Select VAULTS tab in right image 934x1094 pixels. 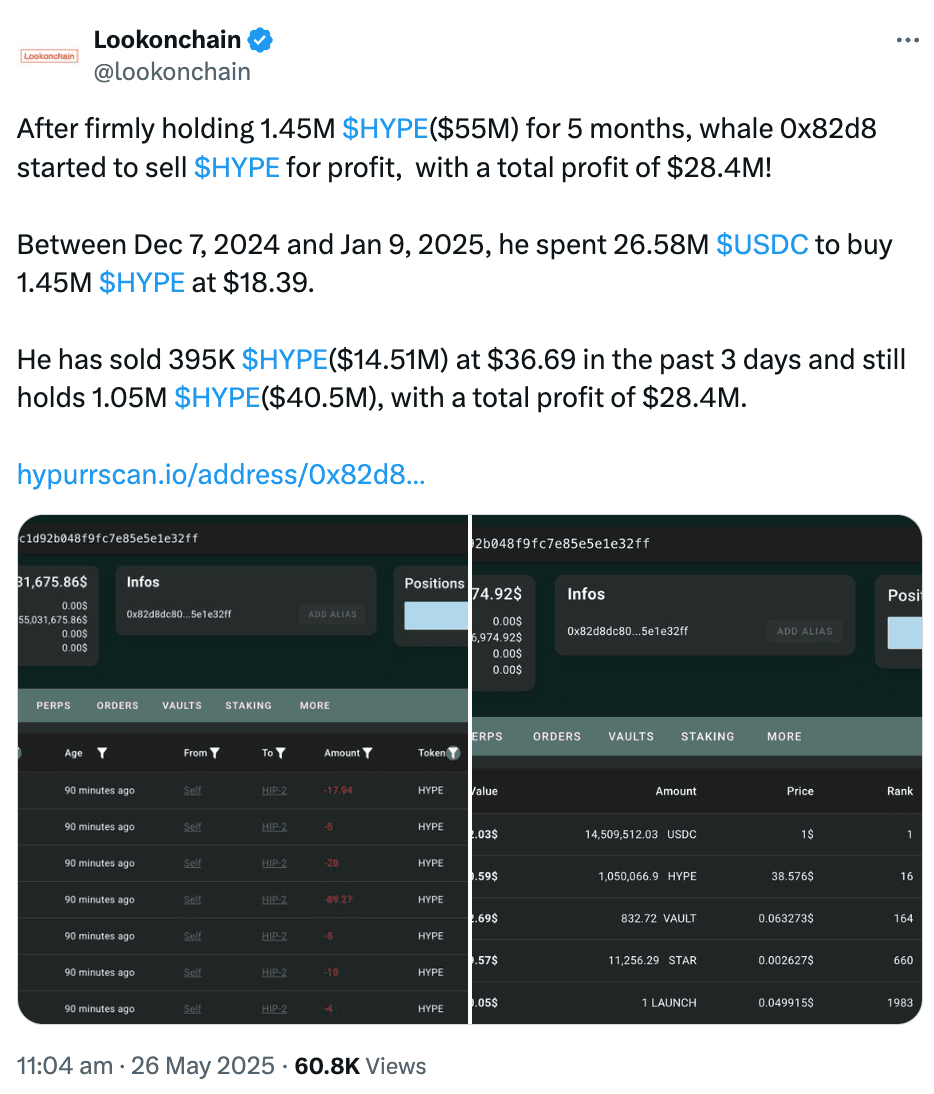click(x=631, y=736)
